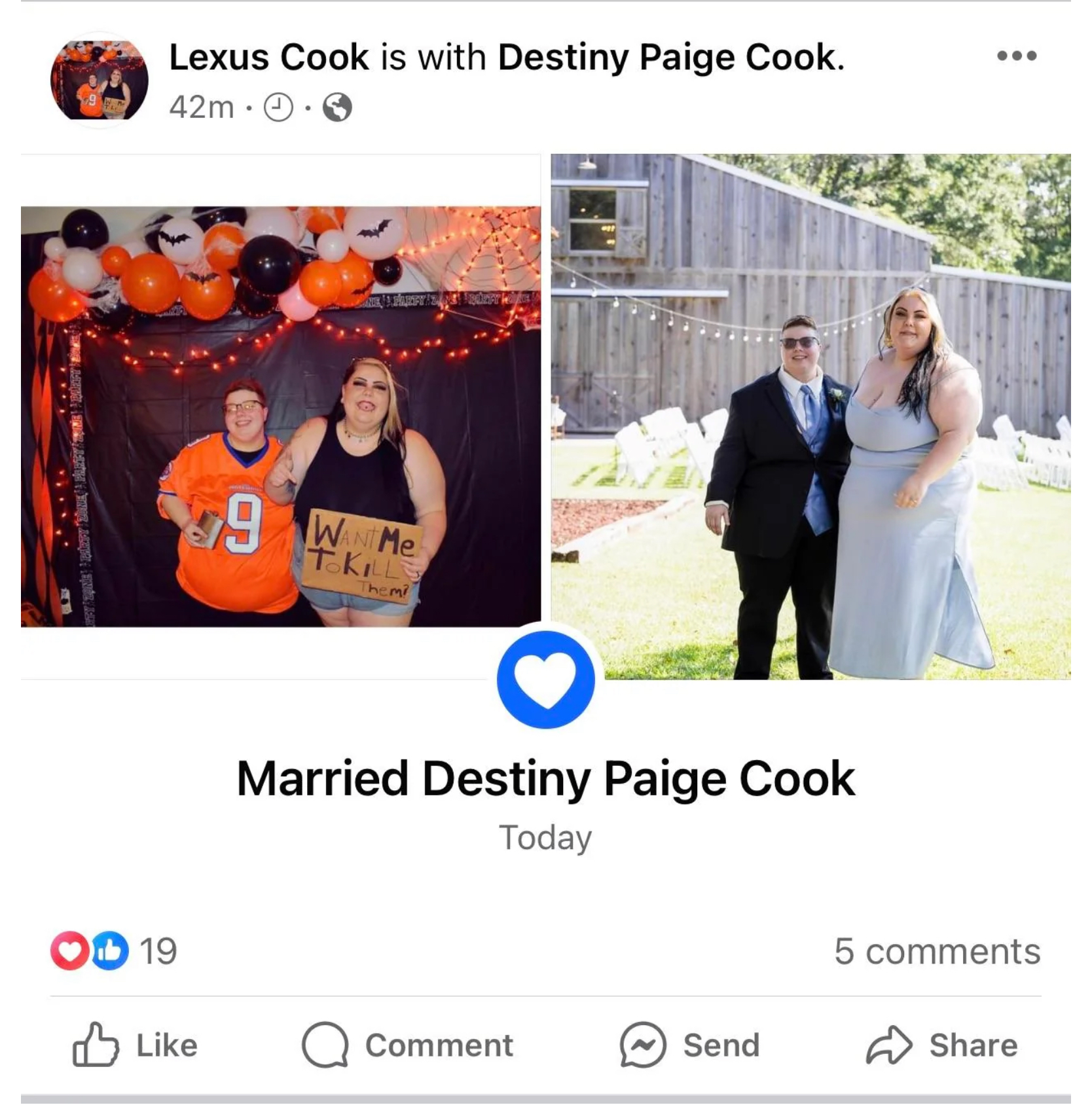
Task: Tap the thumbs-up Like icon
Action: tap(96, 1045)
